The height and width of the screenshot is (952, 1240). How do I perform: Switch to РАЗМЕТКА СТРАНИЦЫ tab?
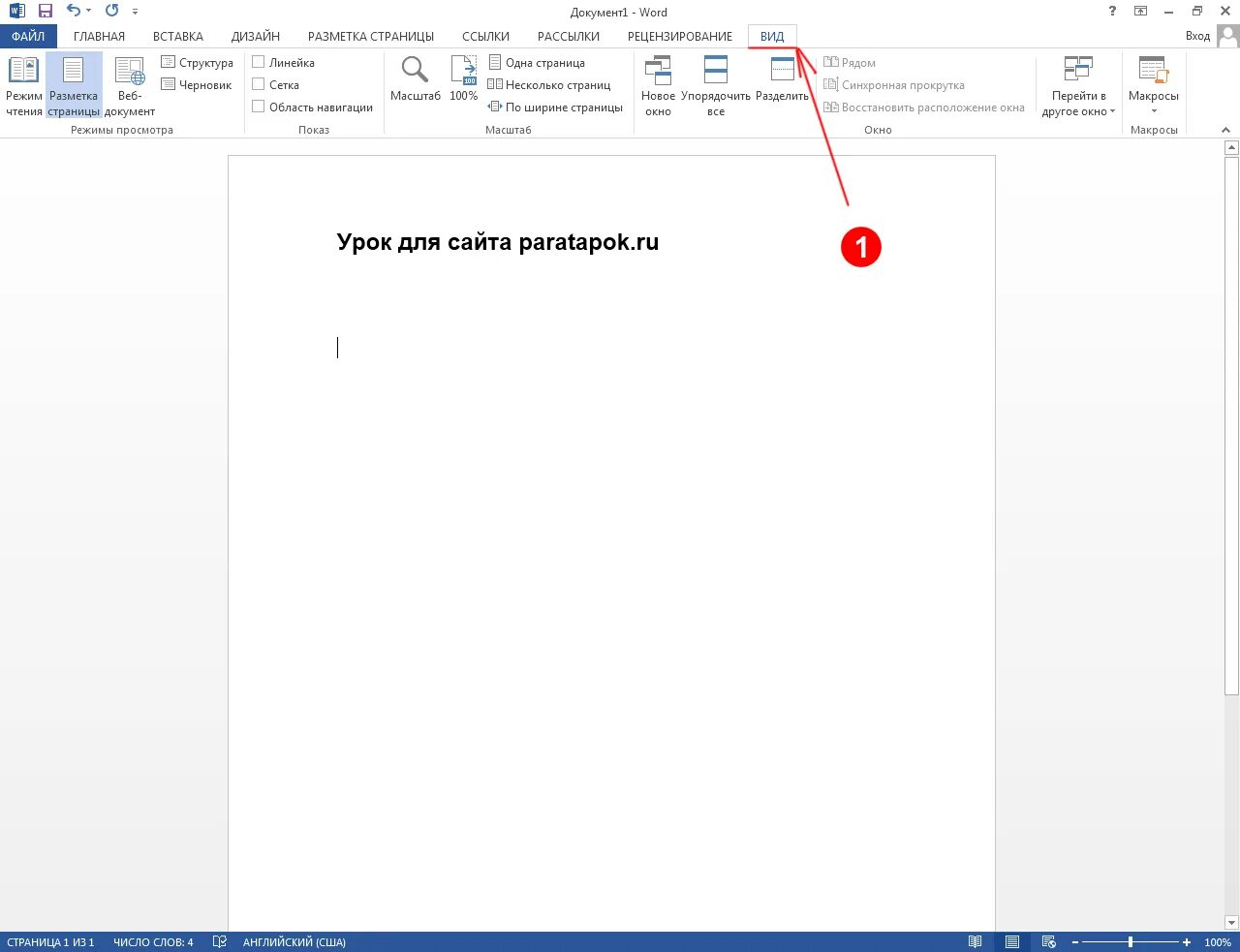[371, 37]
